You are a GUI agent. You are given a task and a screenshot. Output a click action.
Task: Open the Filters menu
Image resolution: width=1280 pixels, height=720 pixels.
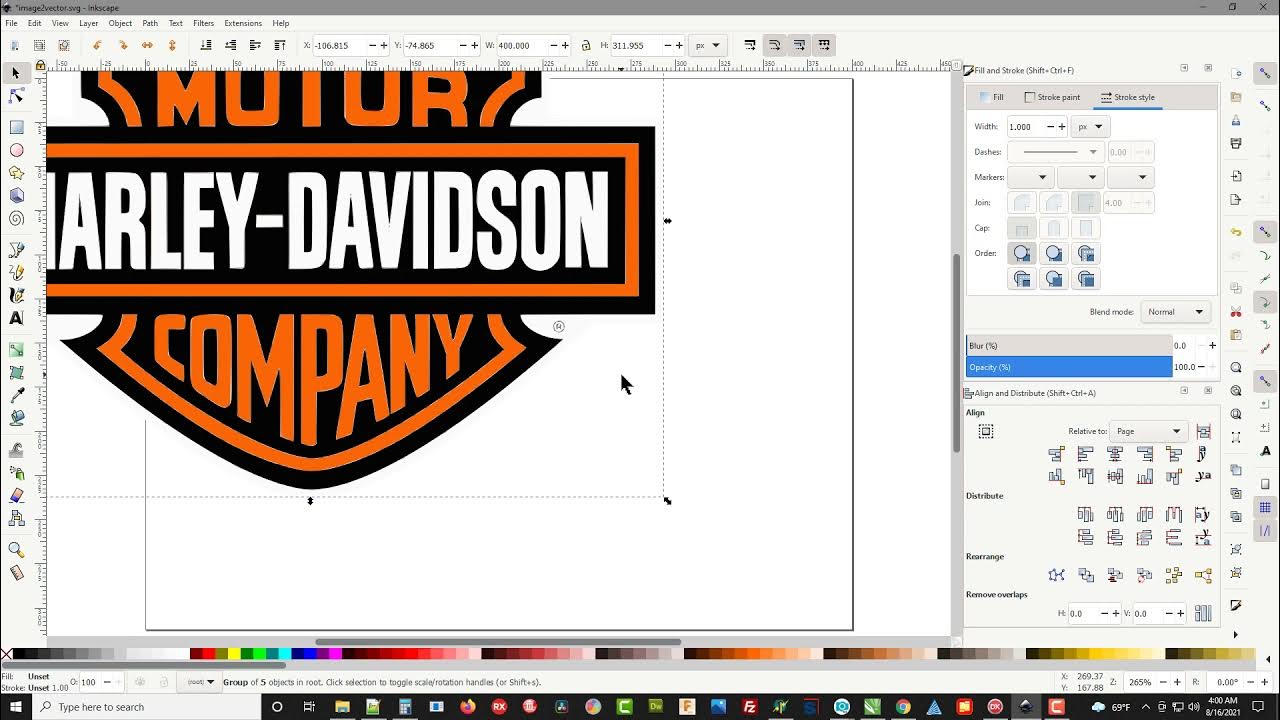point(204,23)
